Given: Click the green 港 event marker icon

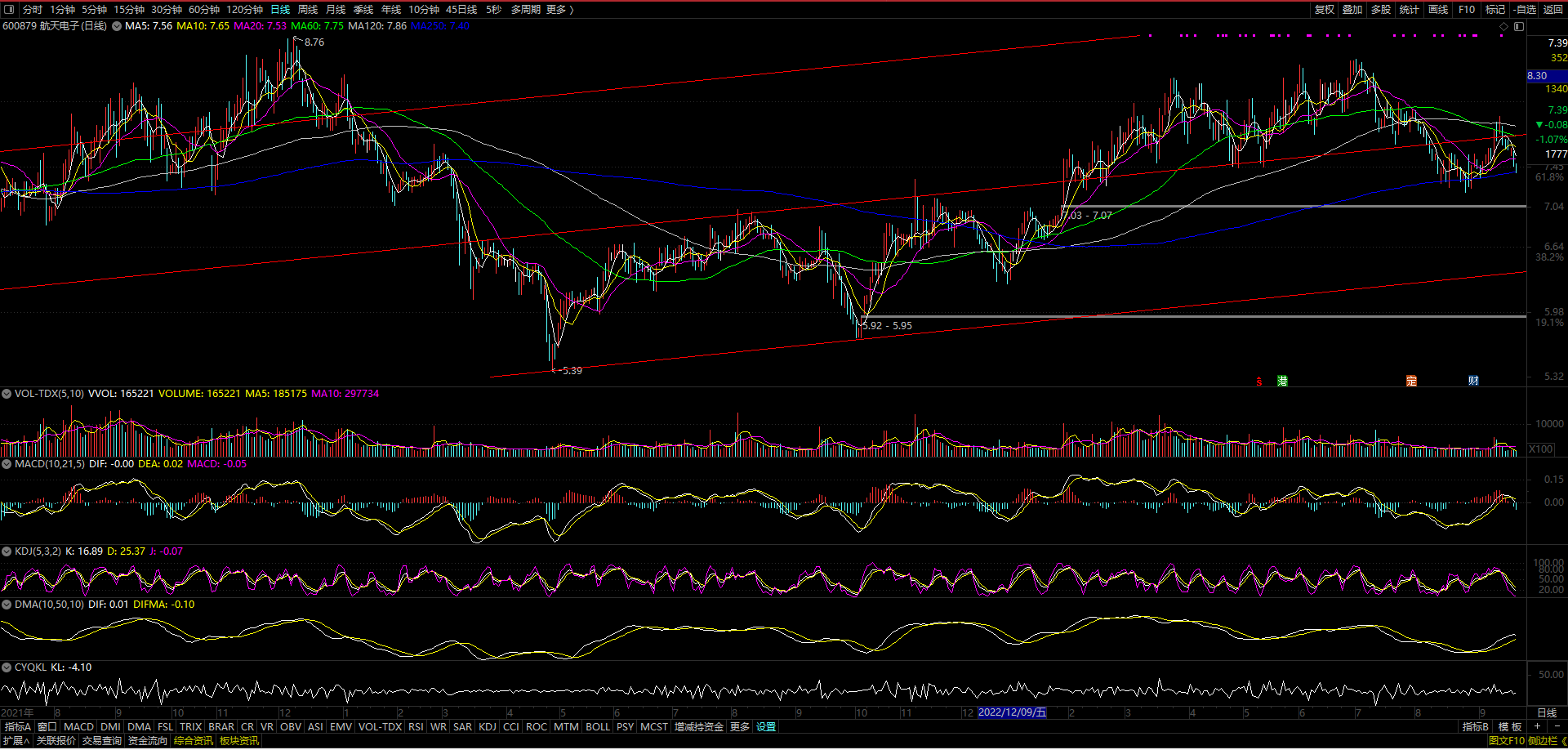Looking at the screenshot, I should click(1282, 381).
